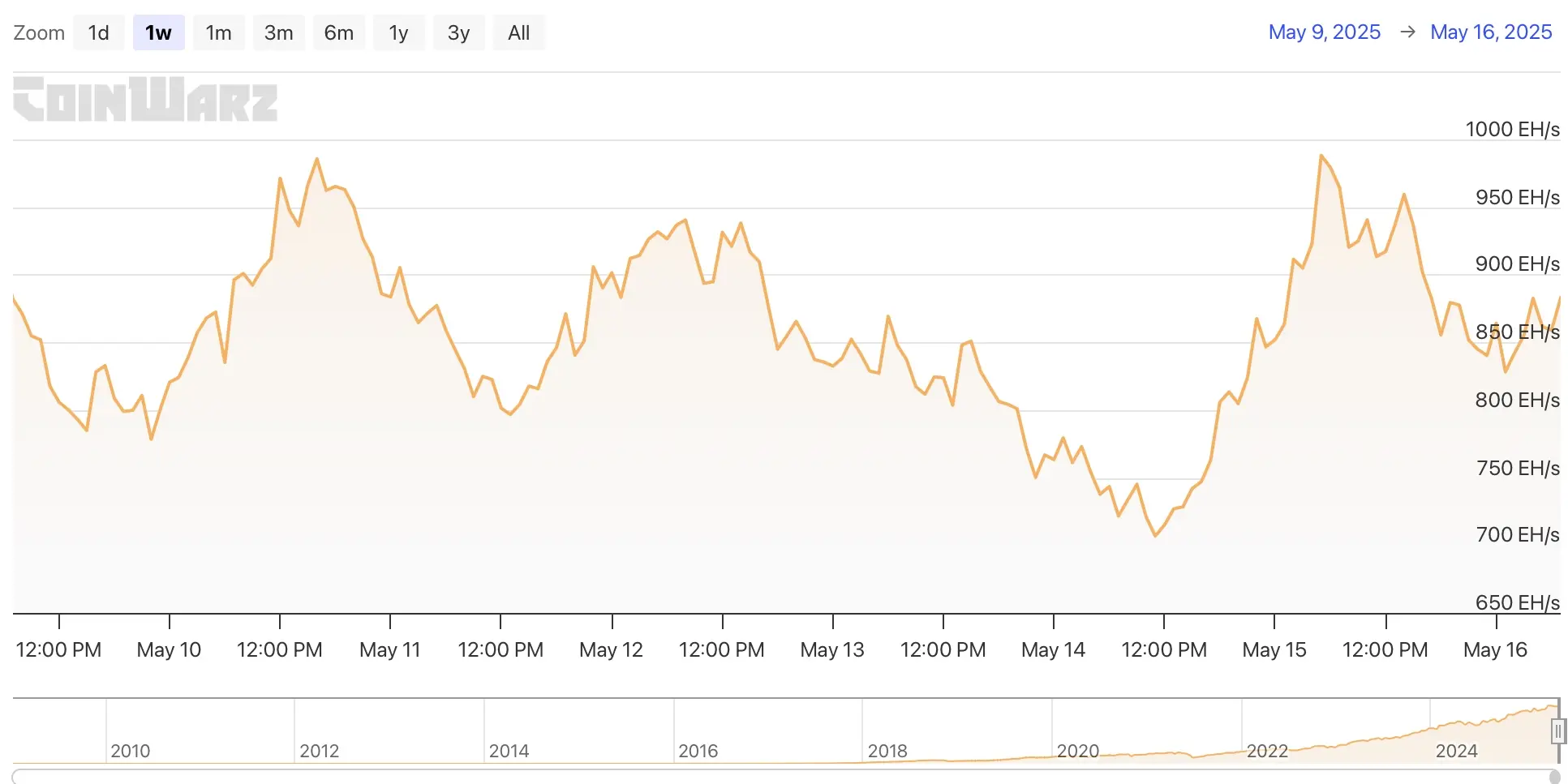Click the scrollbar thumb at far right
This screenshot has width=1568, height=784.
(x=1554, y=778)
